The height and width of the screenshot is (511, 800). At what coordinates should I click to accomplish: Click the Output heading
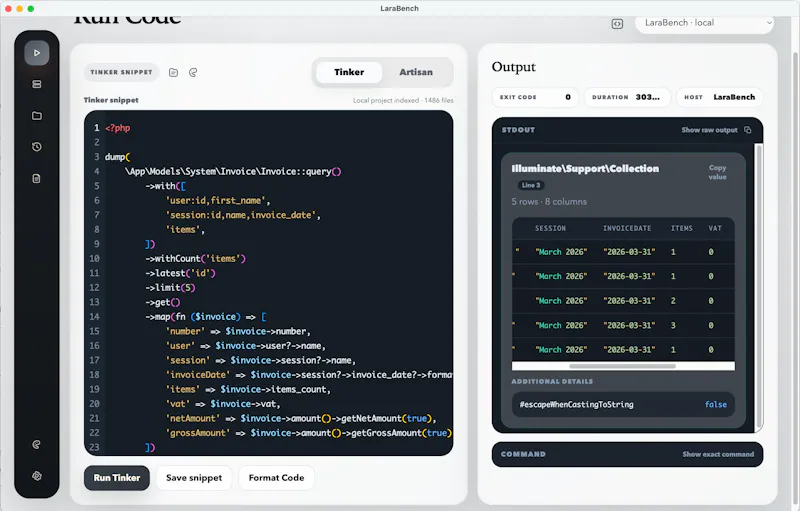click(514, 67)
